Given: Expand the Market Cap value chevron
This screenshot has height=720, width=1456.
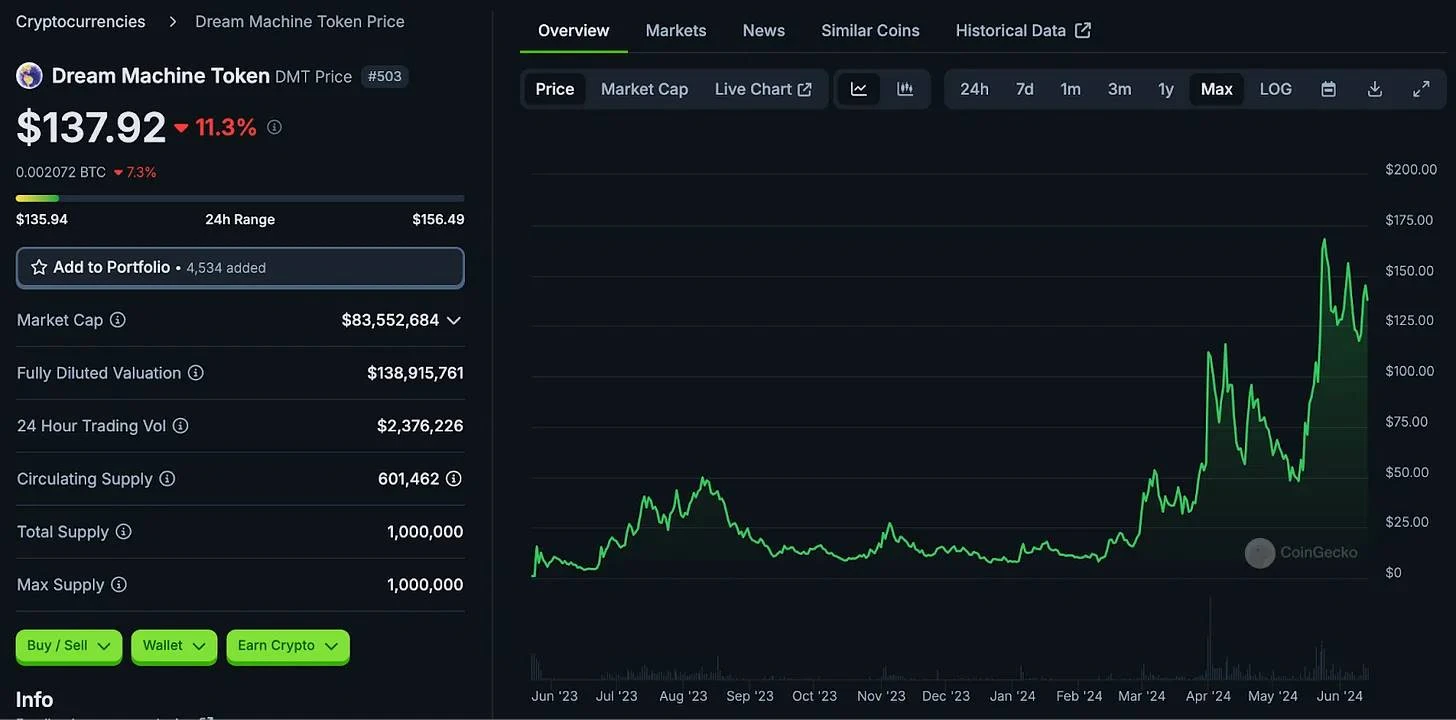Looking at the screenshot, I should 454,320.
